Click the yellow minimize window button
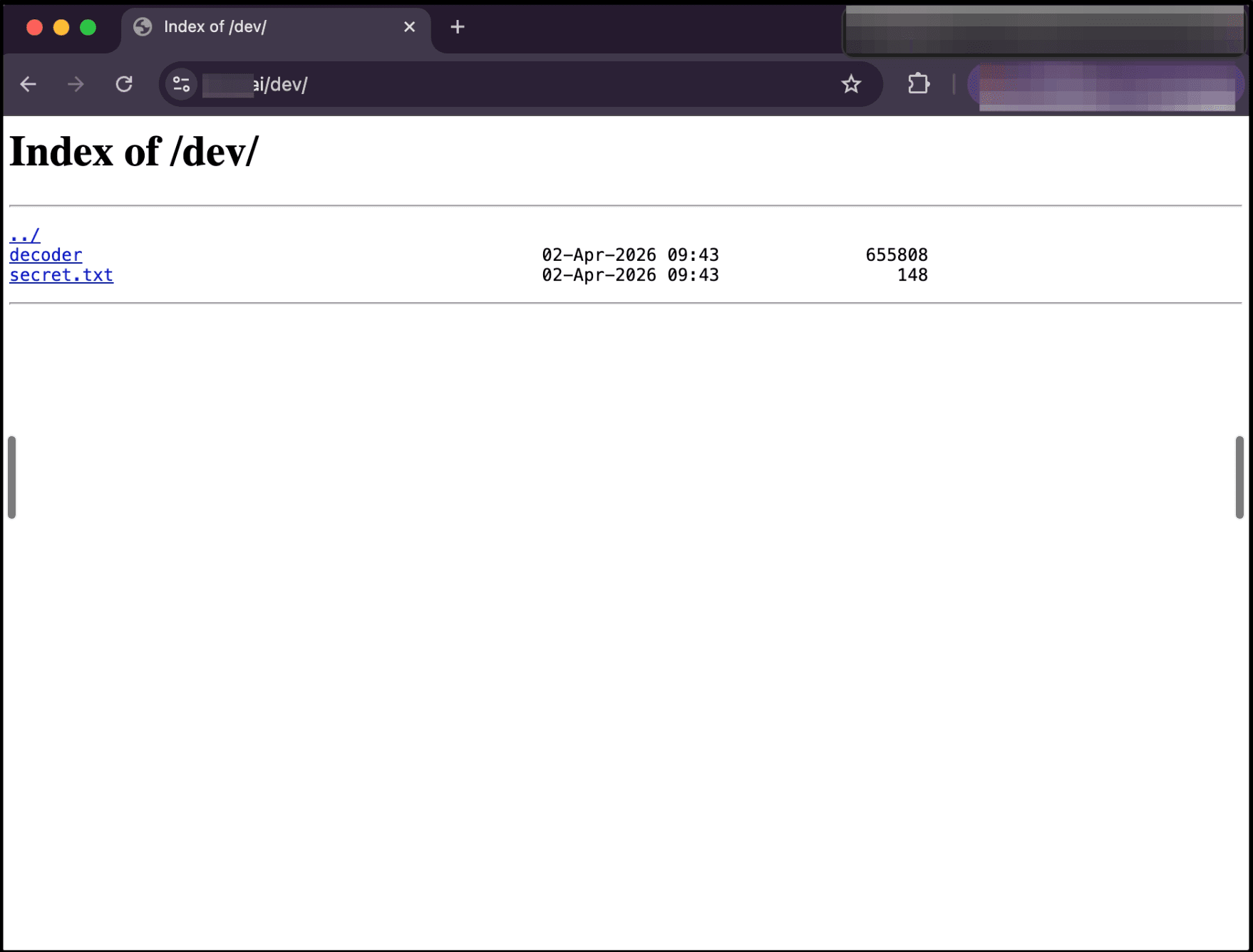This screenshot has height=952, width=1253. [61, 27]
